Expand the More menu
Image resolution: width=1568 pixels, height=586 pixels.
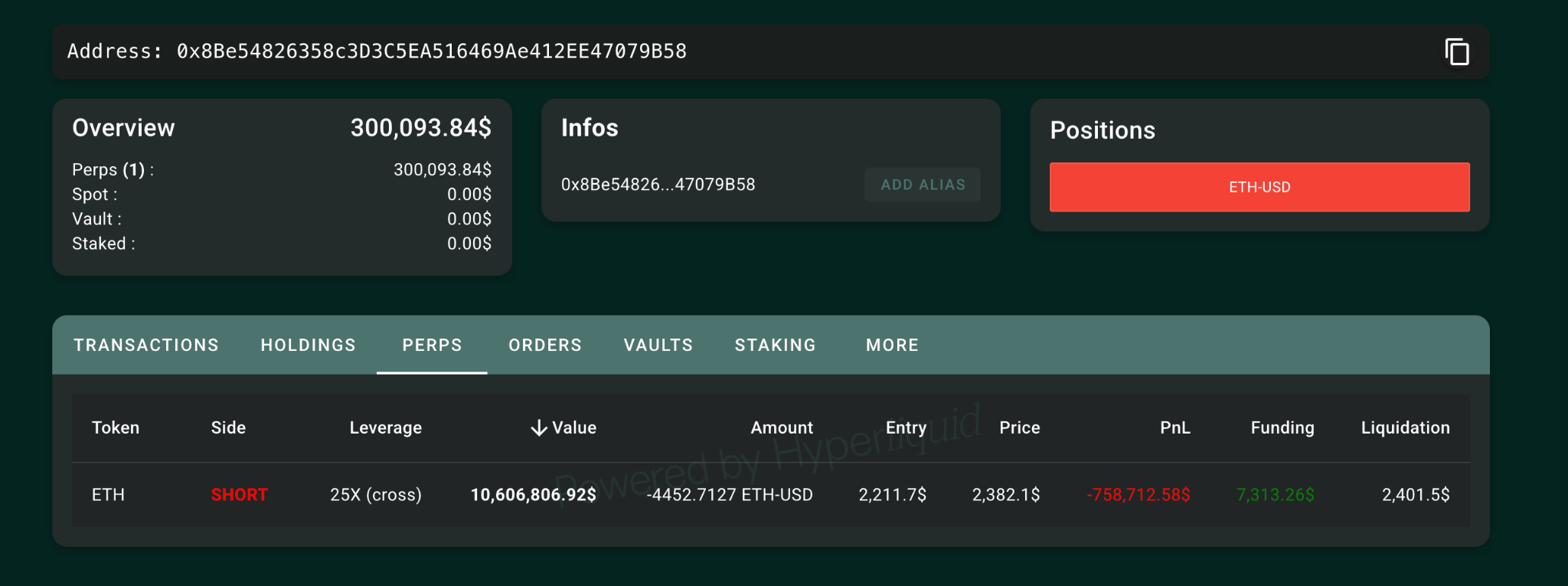[x=892, y=345]
